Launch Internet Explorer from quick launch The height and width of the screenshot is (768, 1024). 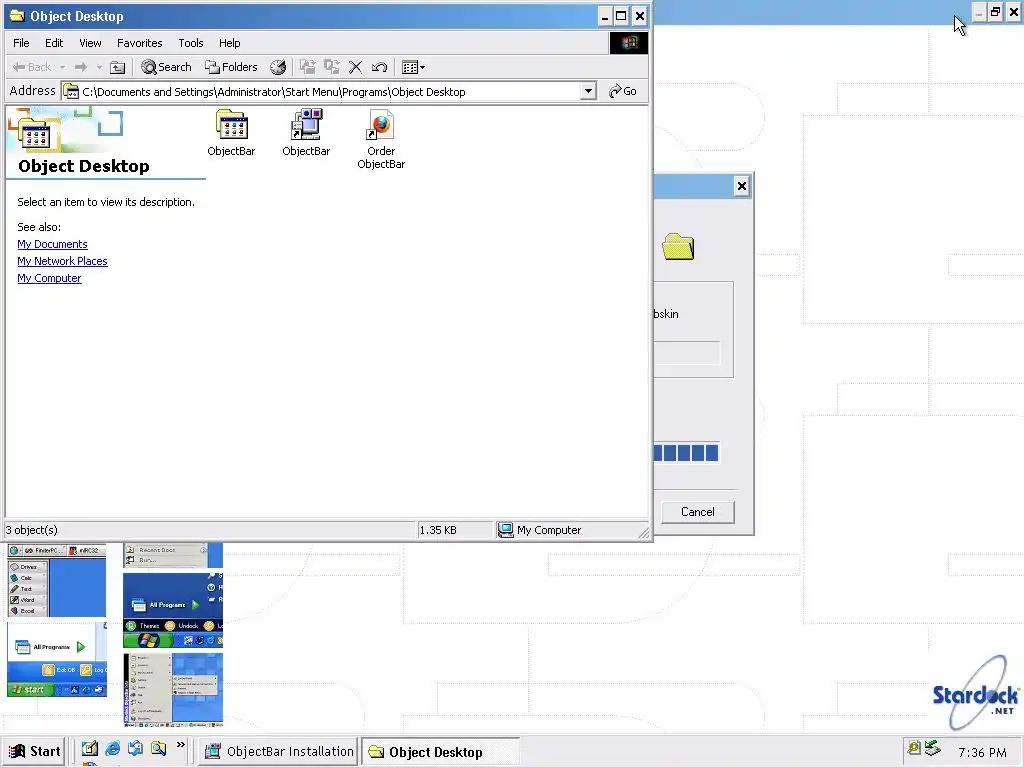pos(113,749)
